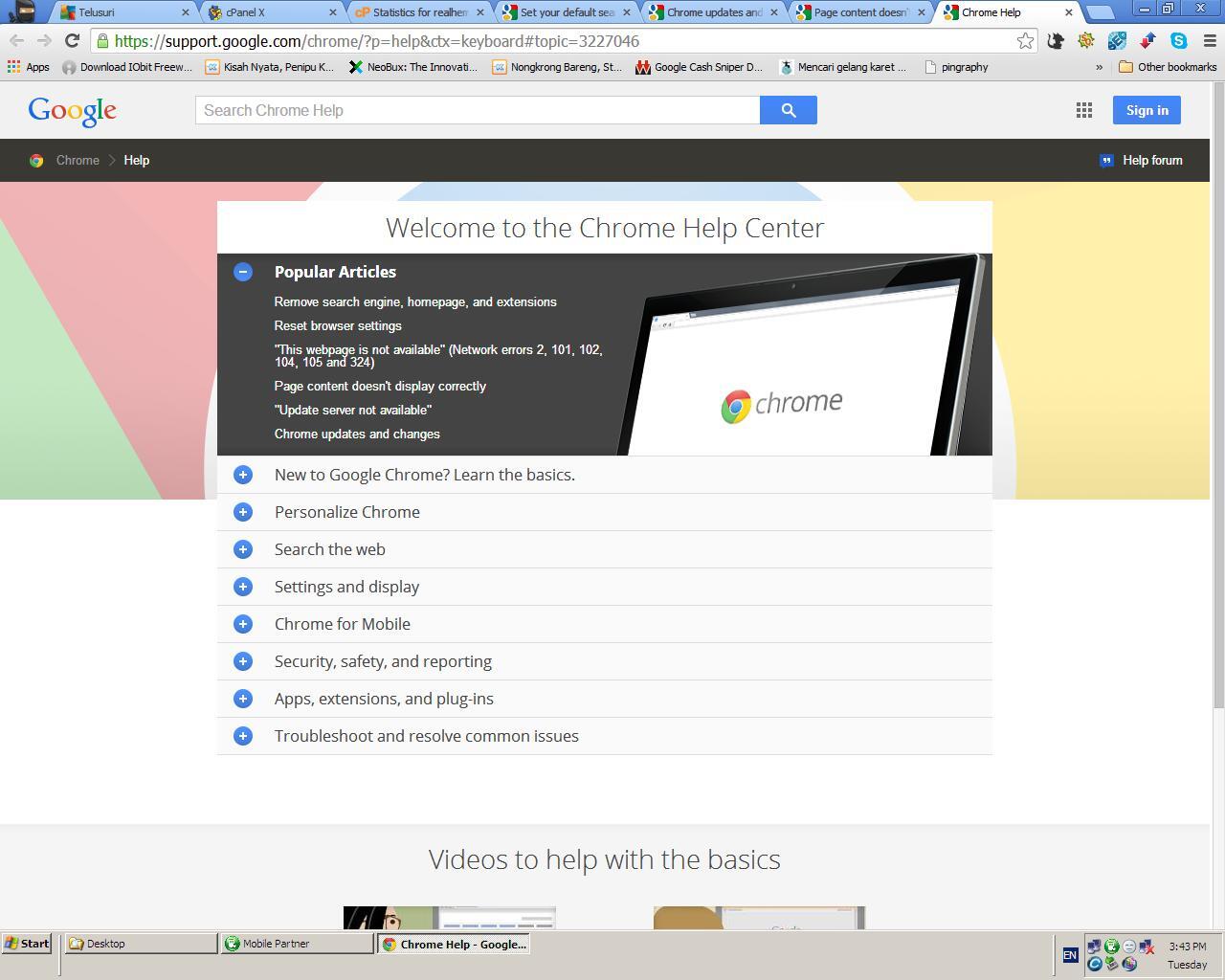This screenshot has width=1225, height=980.
Task: Expand the Personalize Chrome section
Action: click(x=243, y=512)
